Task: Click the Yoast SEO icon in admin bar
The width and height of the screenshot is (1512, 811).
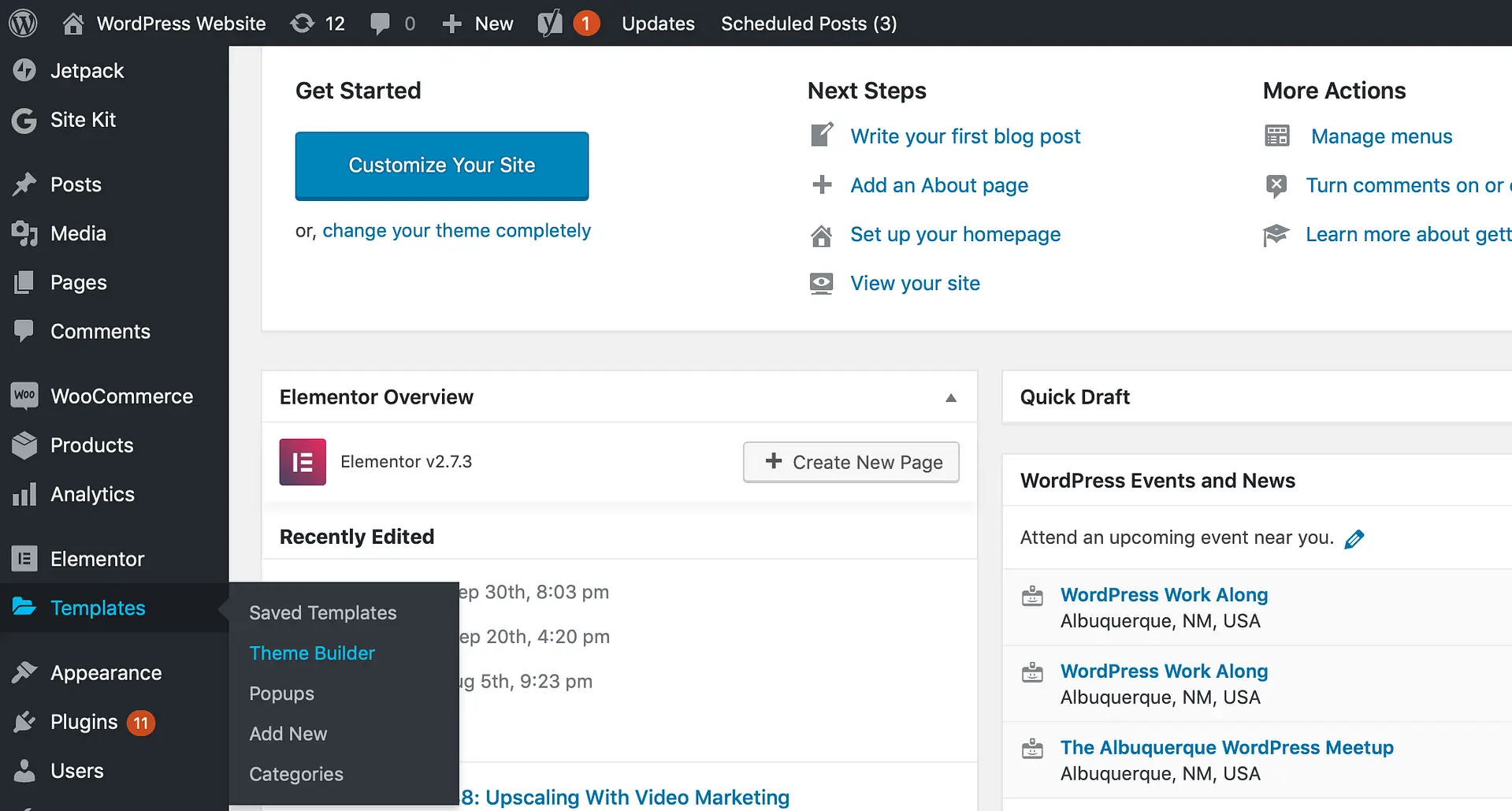Action: coord(551,23)
